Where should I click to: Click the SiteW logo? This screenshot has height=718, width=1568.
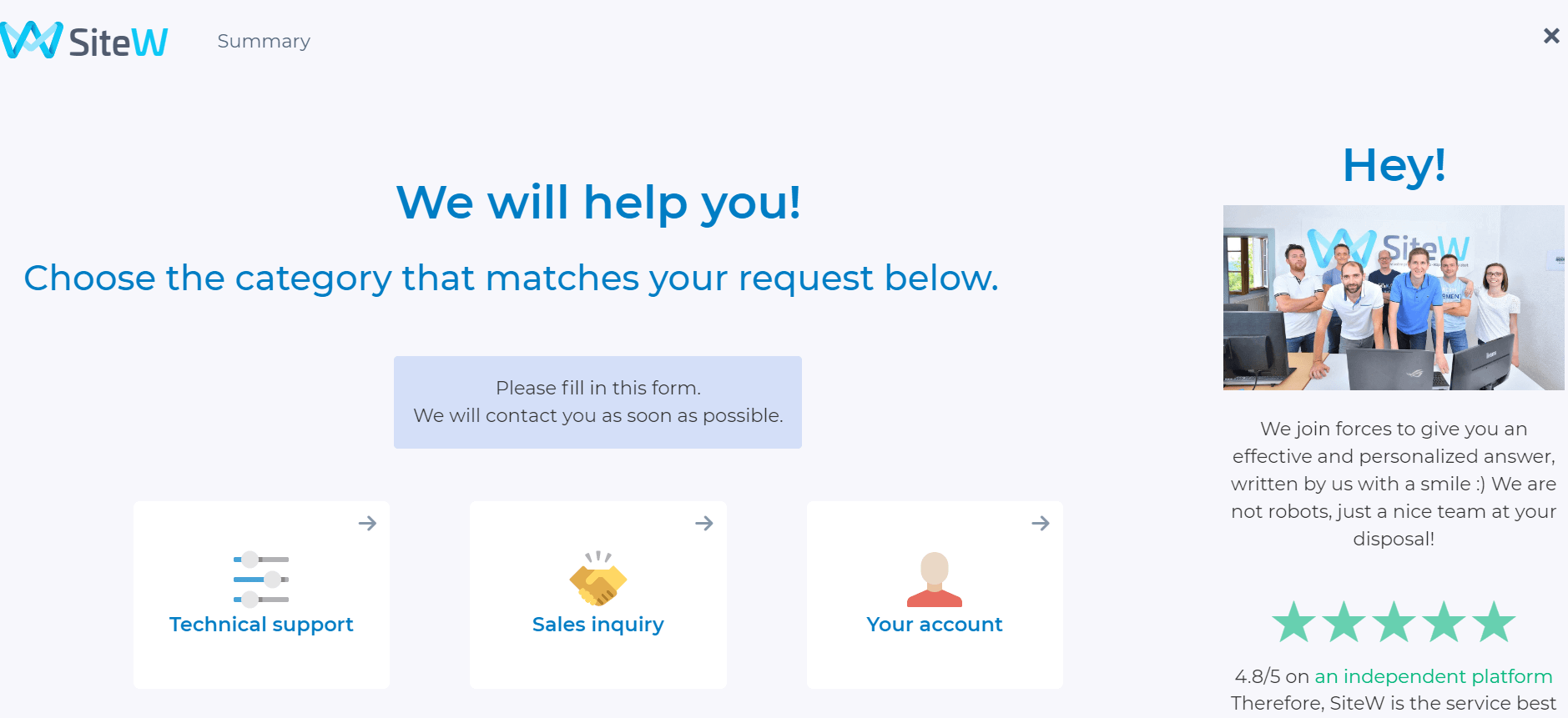[x=84, y=40]
